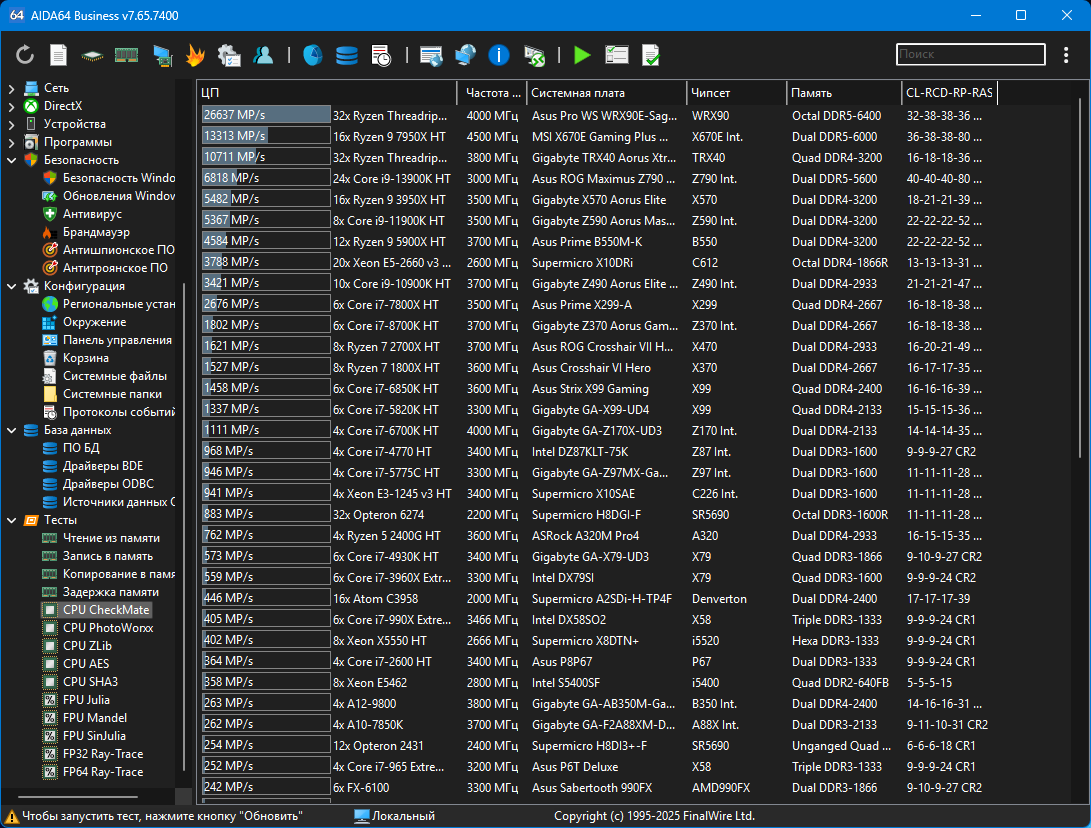Open the blue information icon
Viewport: 1091px width, 828px height.
click(499, 55)
